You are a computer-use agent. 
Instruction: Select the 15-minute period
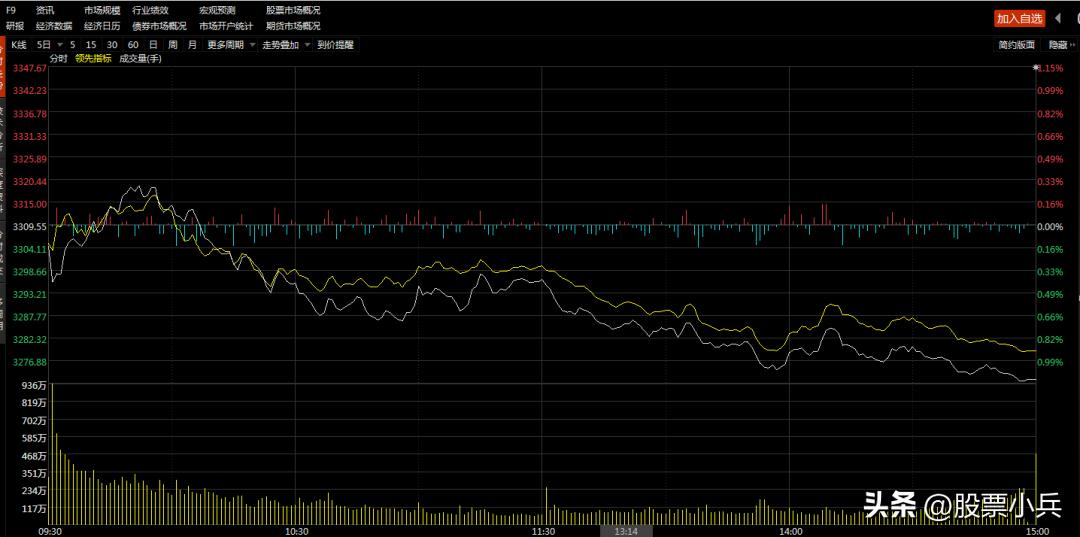click(x=92, y=45)
